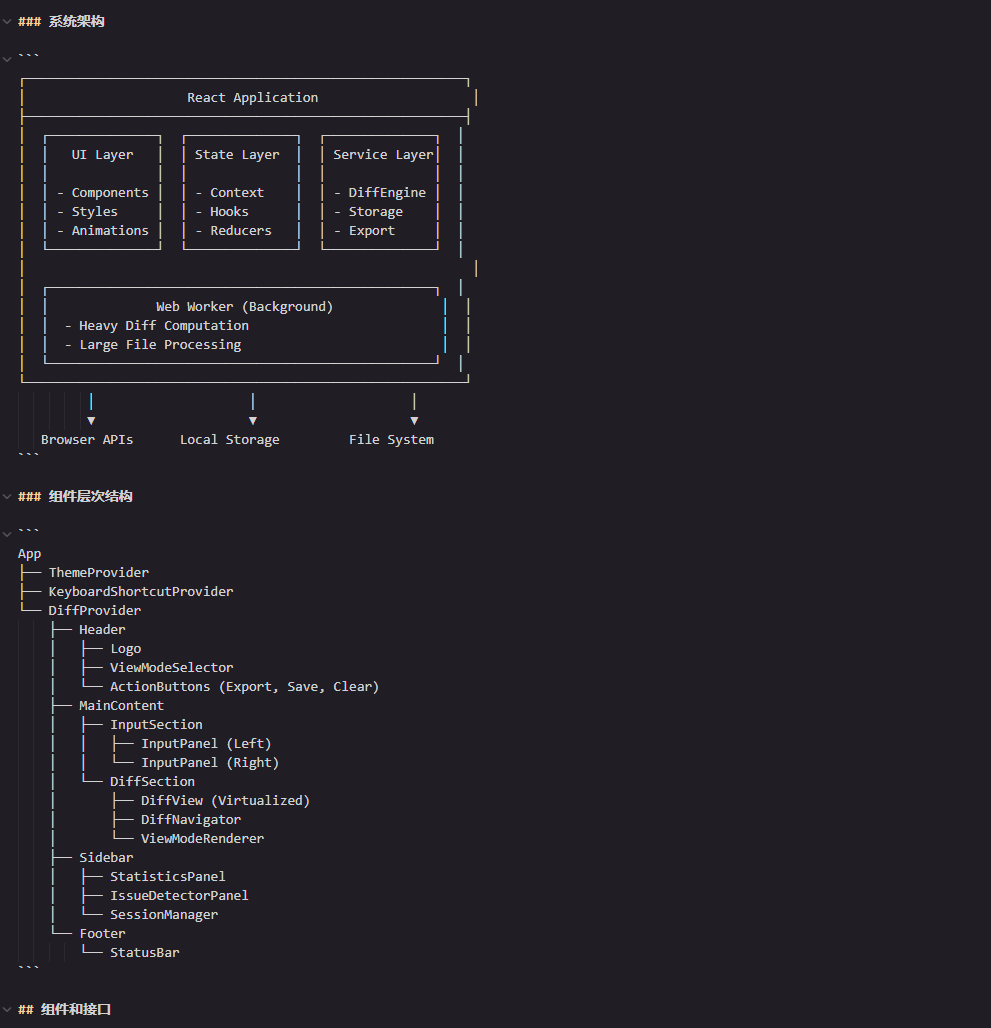This screenshot has height=1028, width=991.
Task: Click the StatusBar tree line
Action: [x=145, y=953]
